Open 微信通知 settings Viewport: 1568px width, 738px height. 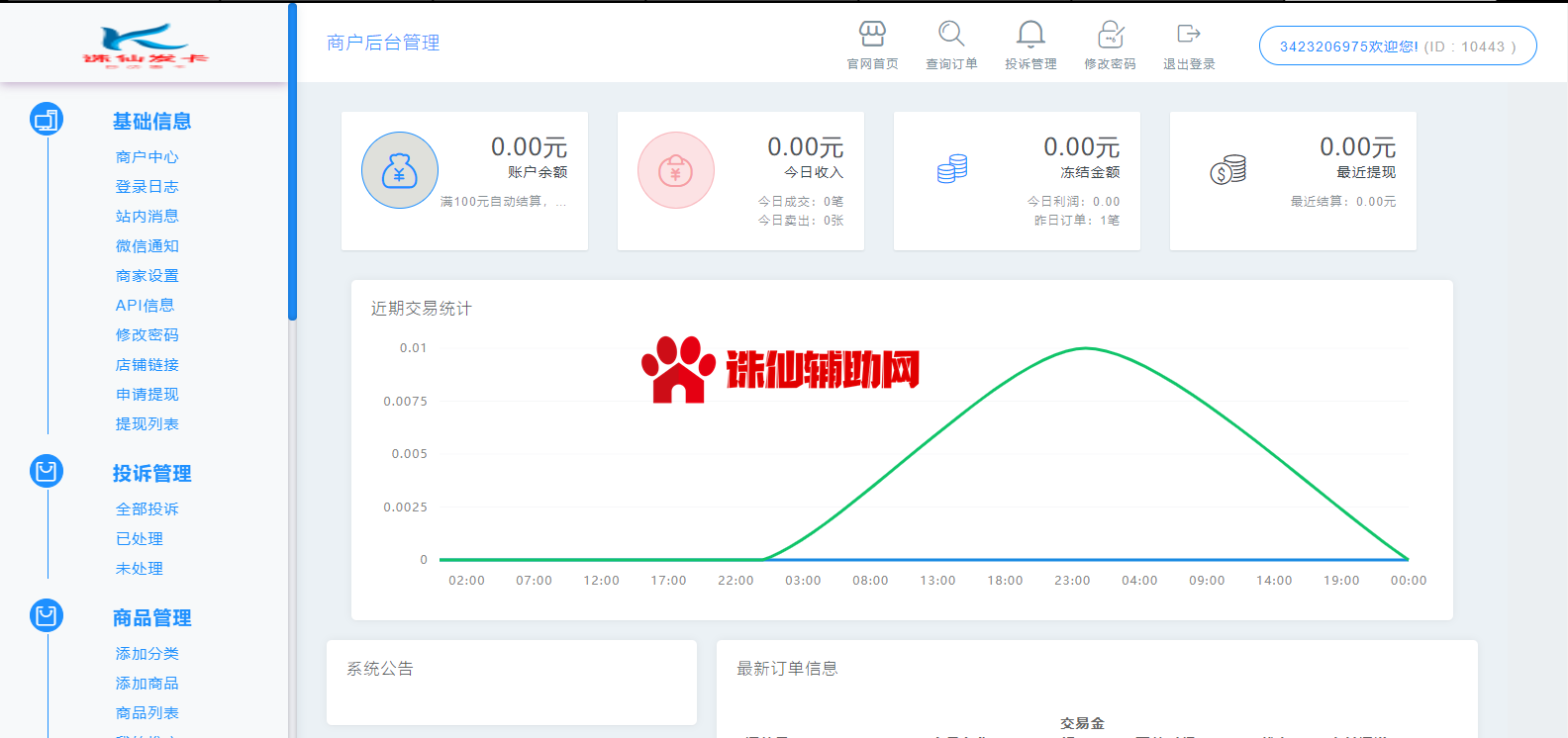(x=147, y=246)
